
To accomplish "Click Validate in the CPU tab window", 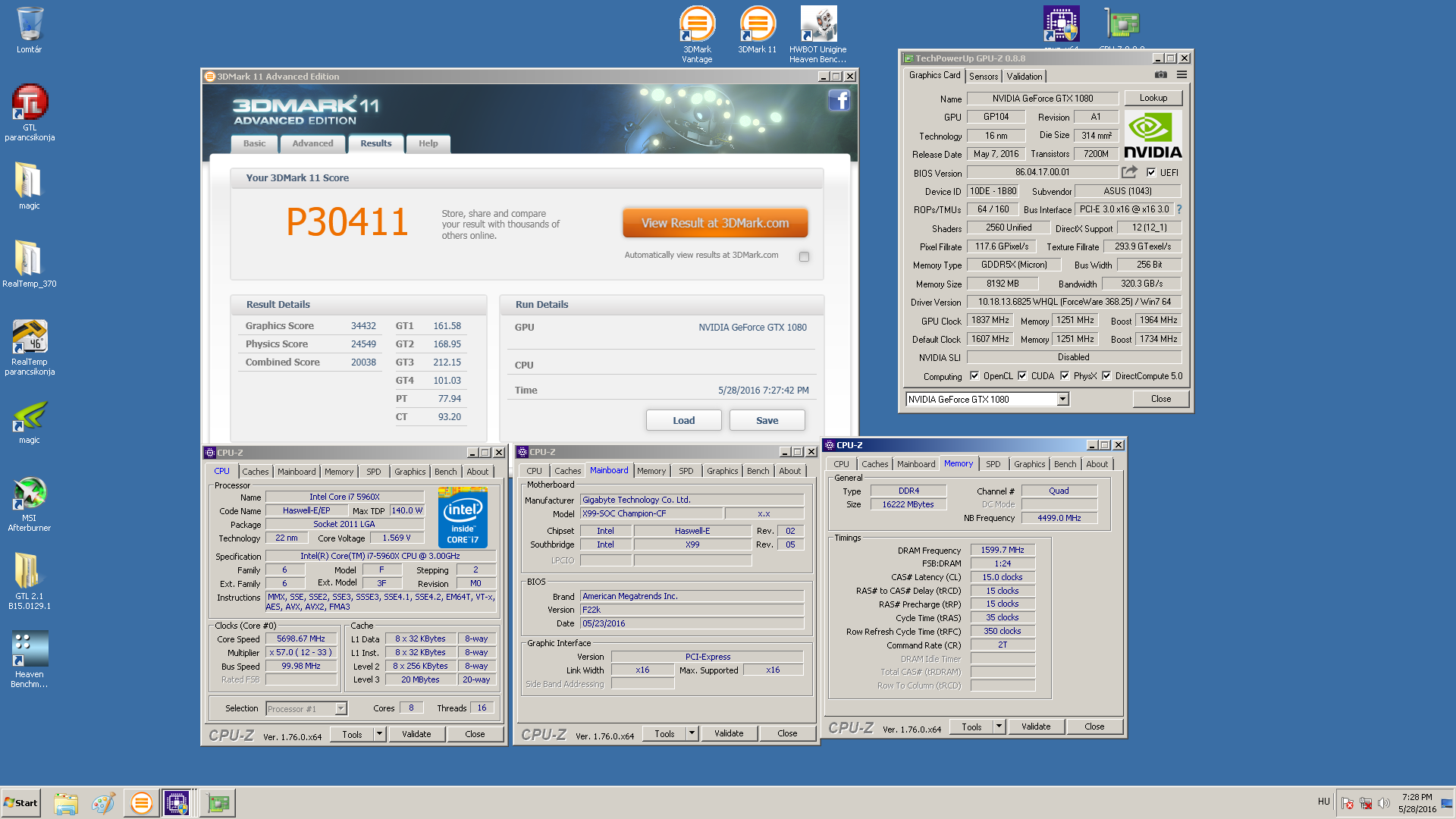I will pyautogui.click(x=416, y=734).
